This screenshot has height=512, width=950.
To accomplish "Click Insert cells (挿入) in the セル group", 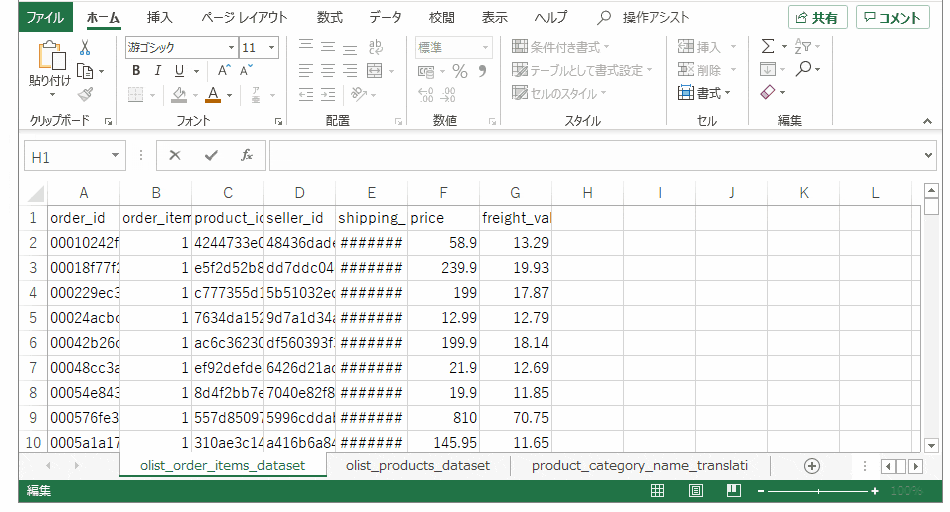I will click(706, 47).
